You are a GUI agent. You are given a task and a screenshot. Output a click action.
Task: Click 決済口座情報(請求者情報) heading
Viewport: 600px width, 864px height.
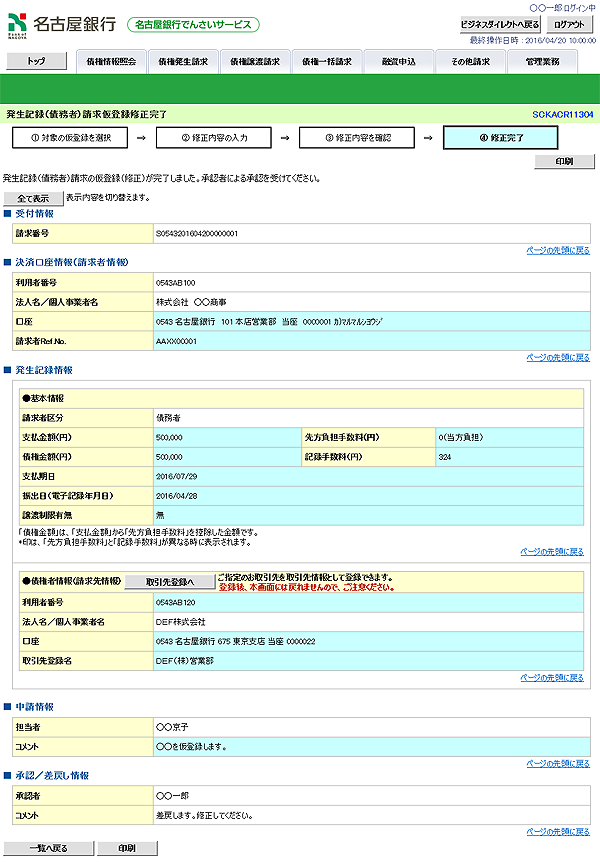point(72,262)
